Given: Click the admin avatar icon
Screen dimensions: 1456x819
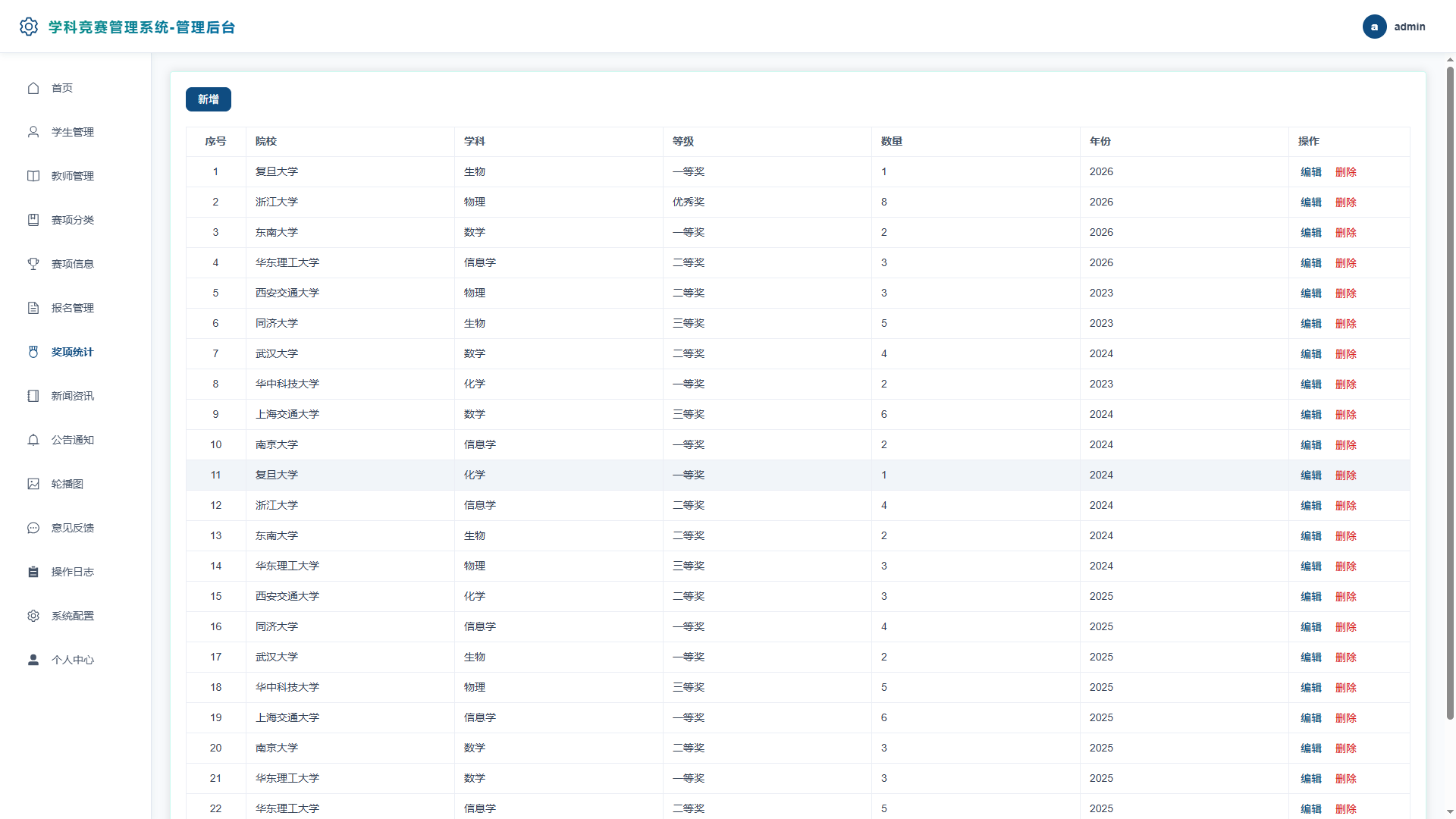Looking at the screenshot, I should click(x=1374, y=27).
